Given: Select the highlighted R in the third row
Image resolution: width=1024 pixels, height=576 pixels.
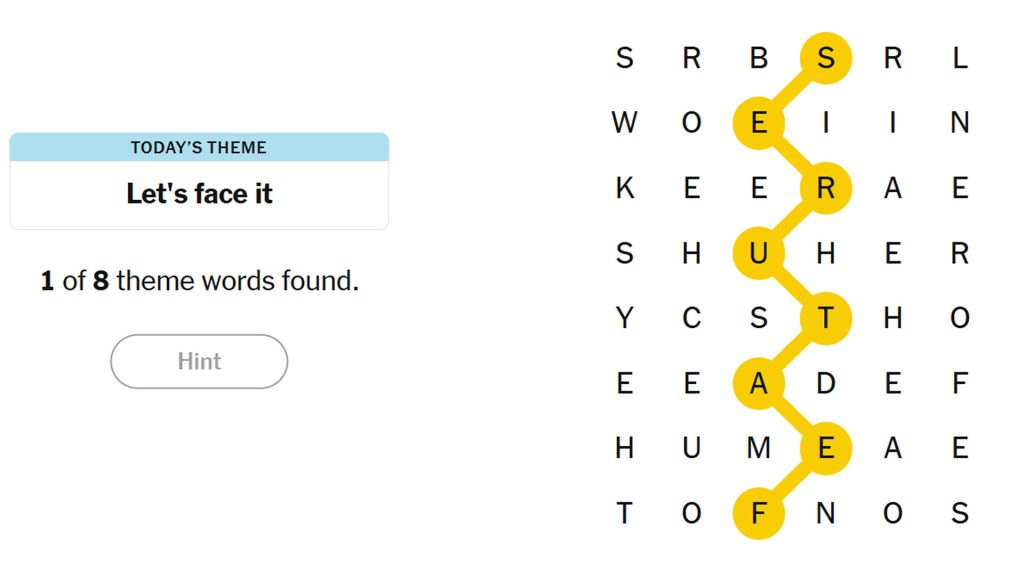Looking at the screenshot, I should [826, 188].
